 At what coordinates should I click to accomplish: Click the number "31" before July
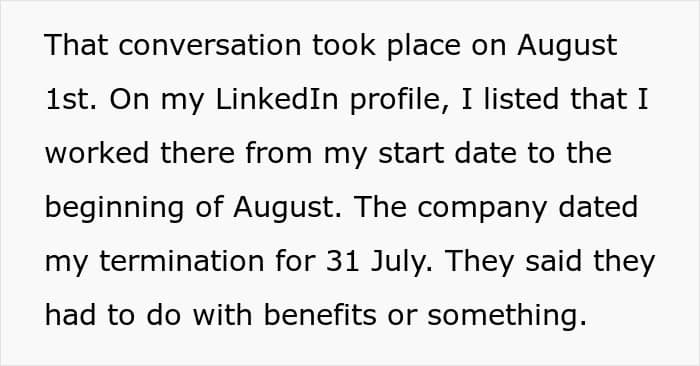pyautogui.click(x=342, y=262)
